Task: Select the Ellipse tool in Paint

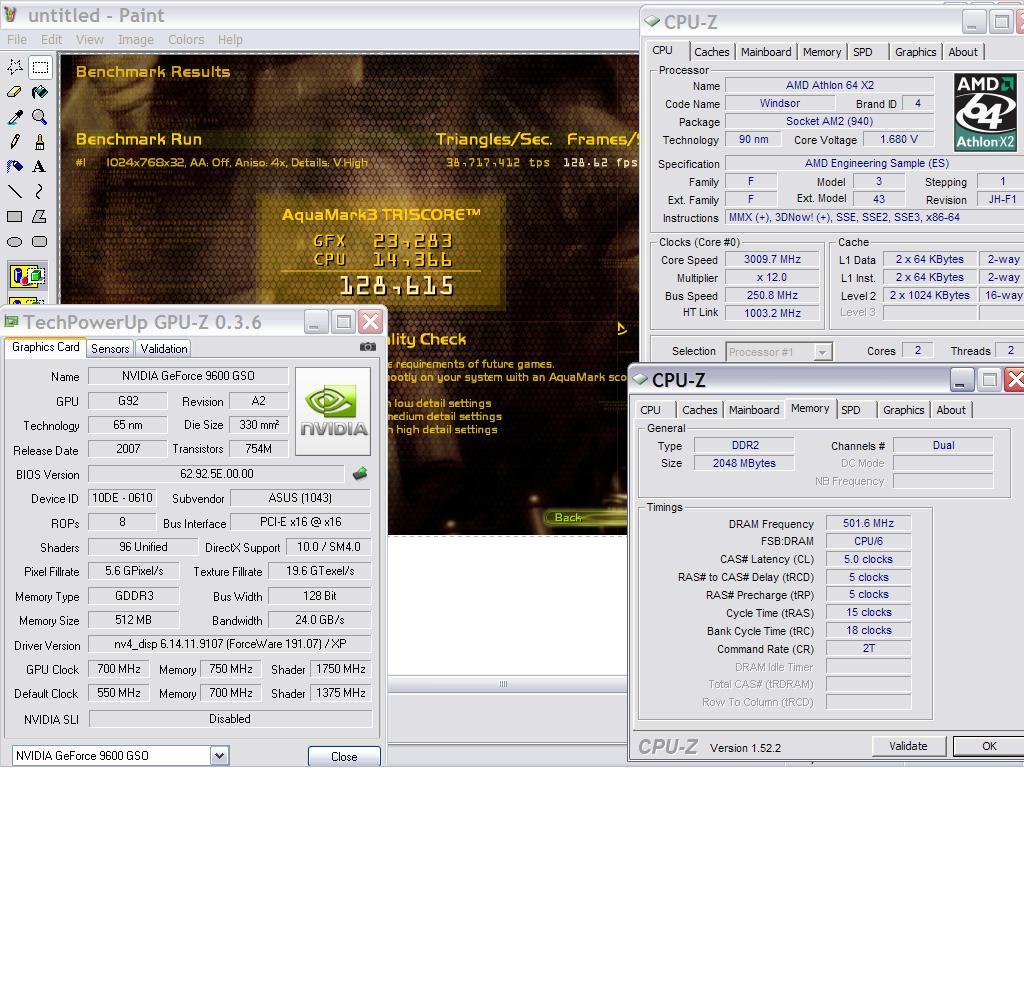Action: coord(15,242)
